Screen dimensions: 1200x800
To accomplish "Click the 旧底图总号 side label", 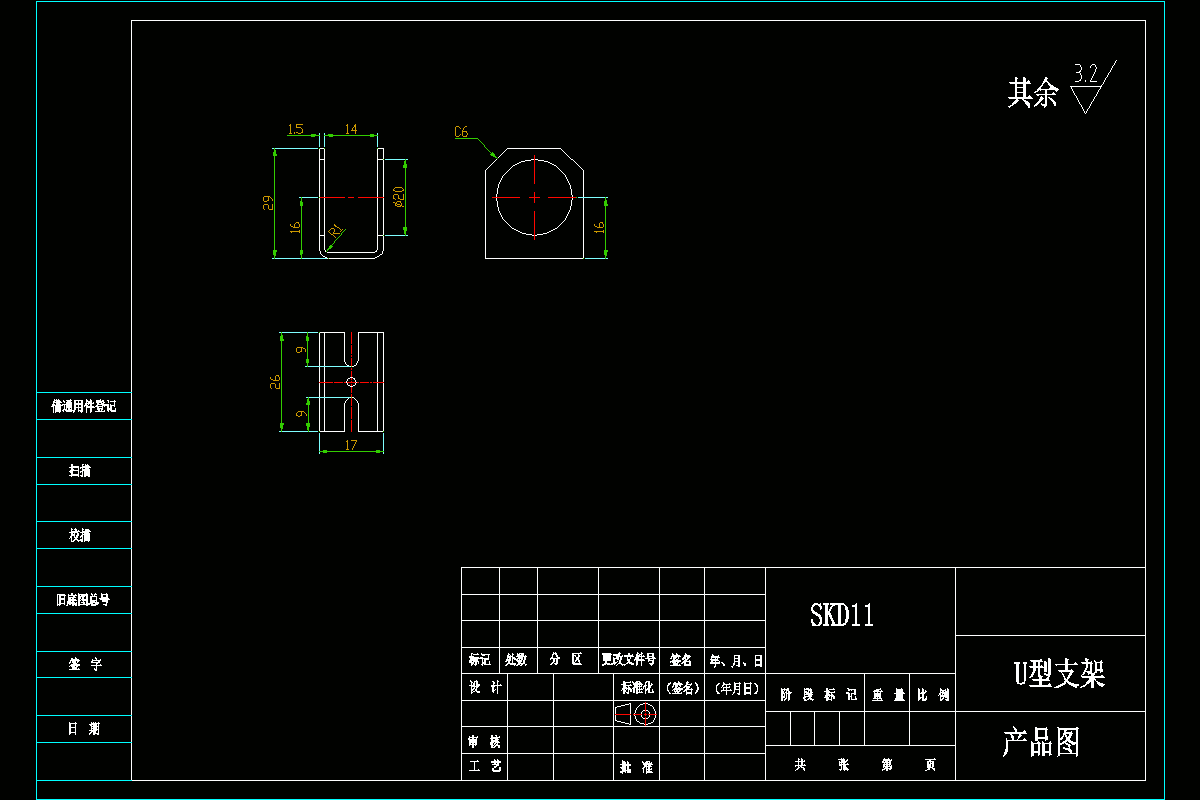I will point(82,600).
